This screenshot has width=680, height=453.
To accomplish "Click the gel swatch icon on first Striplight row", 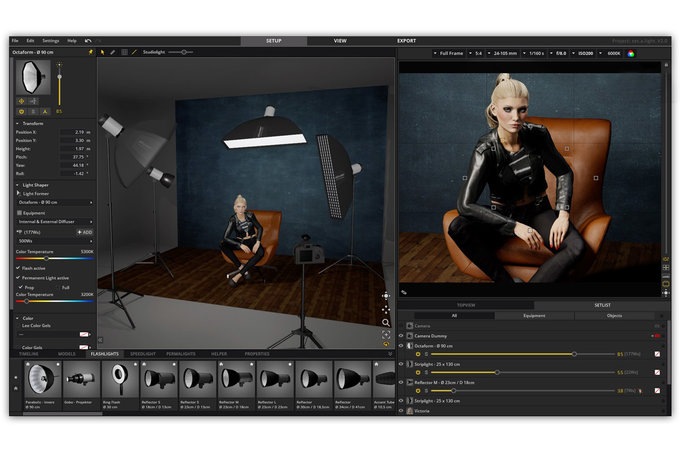I will (x=657, y=372).
